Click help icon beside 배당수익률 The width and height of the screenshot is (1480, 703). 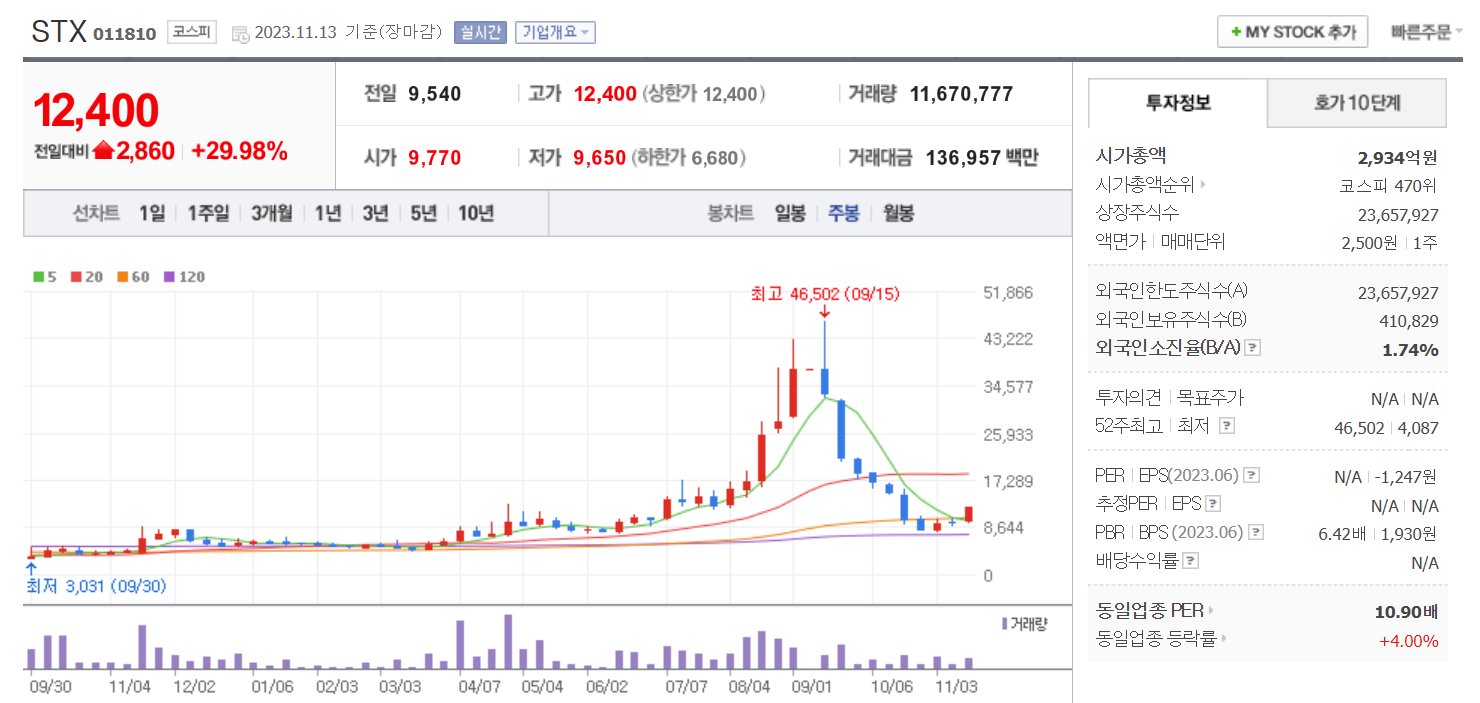[1191, 561]
